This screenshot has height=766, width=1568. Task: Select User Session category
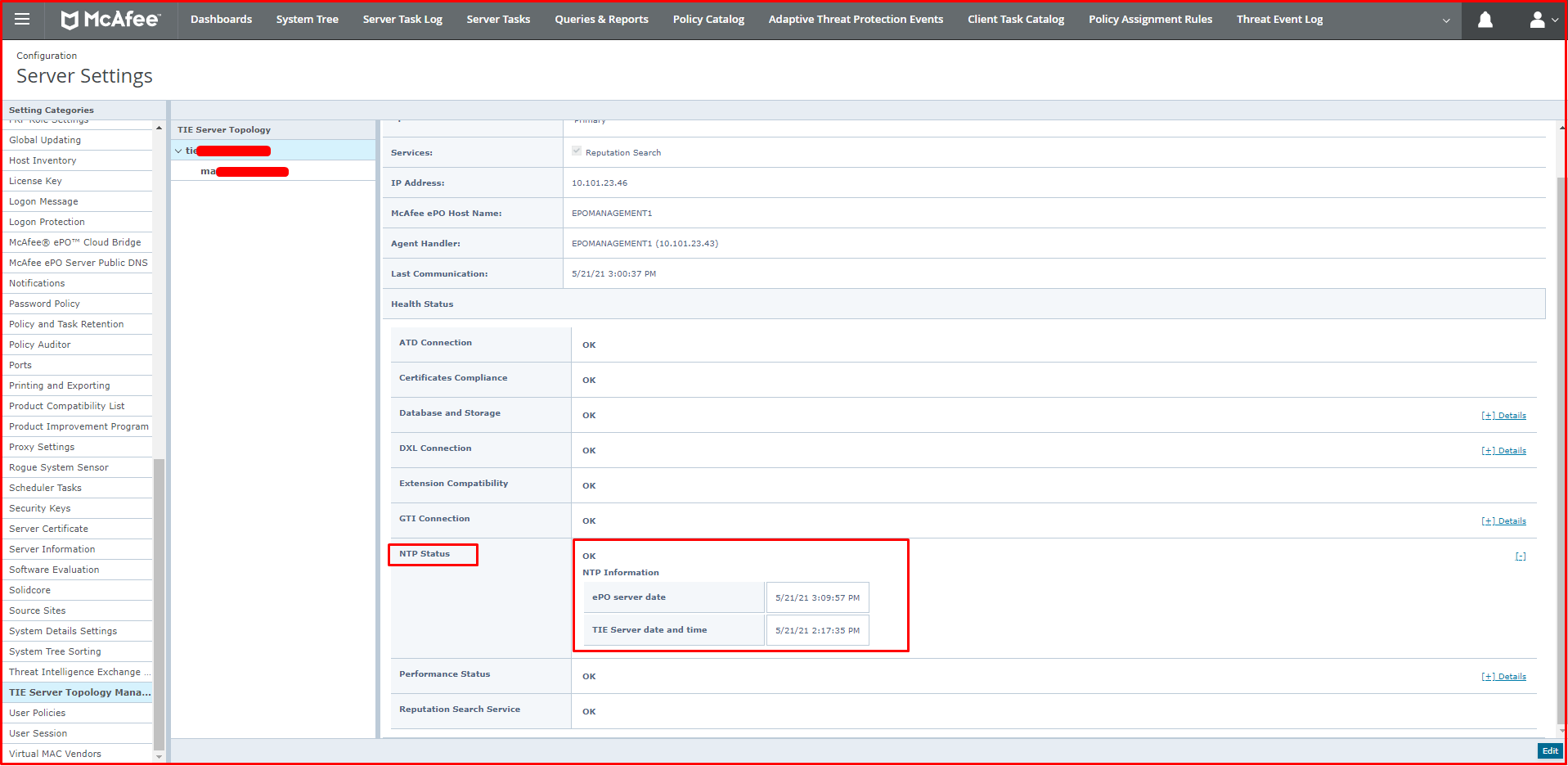coord(77,733)
